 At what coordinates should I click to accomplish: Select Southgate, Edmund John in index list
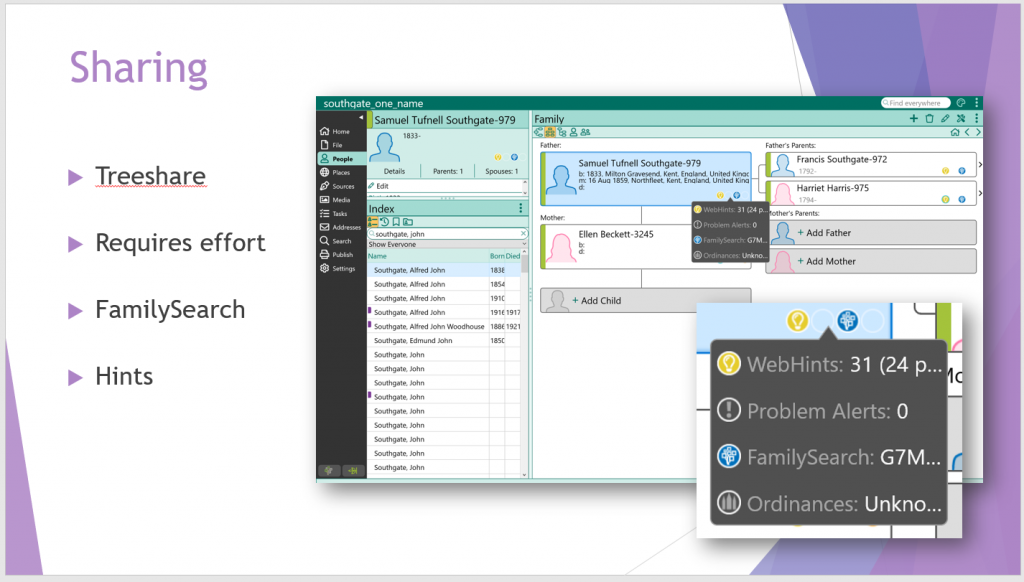point(413,341)
